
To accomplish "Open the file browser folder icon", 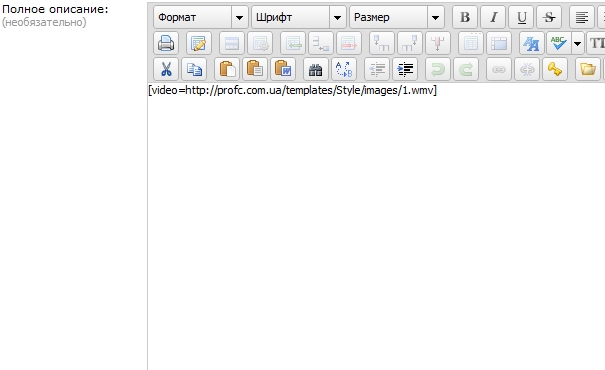I will (x=588, y=69).
